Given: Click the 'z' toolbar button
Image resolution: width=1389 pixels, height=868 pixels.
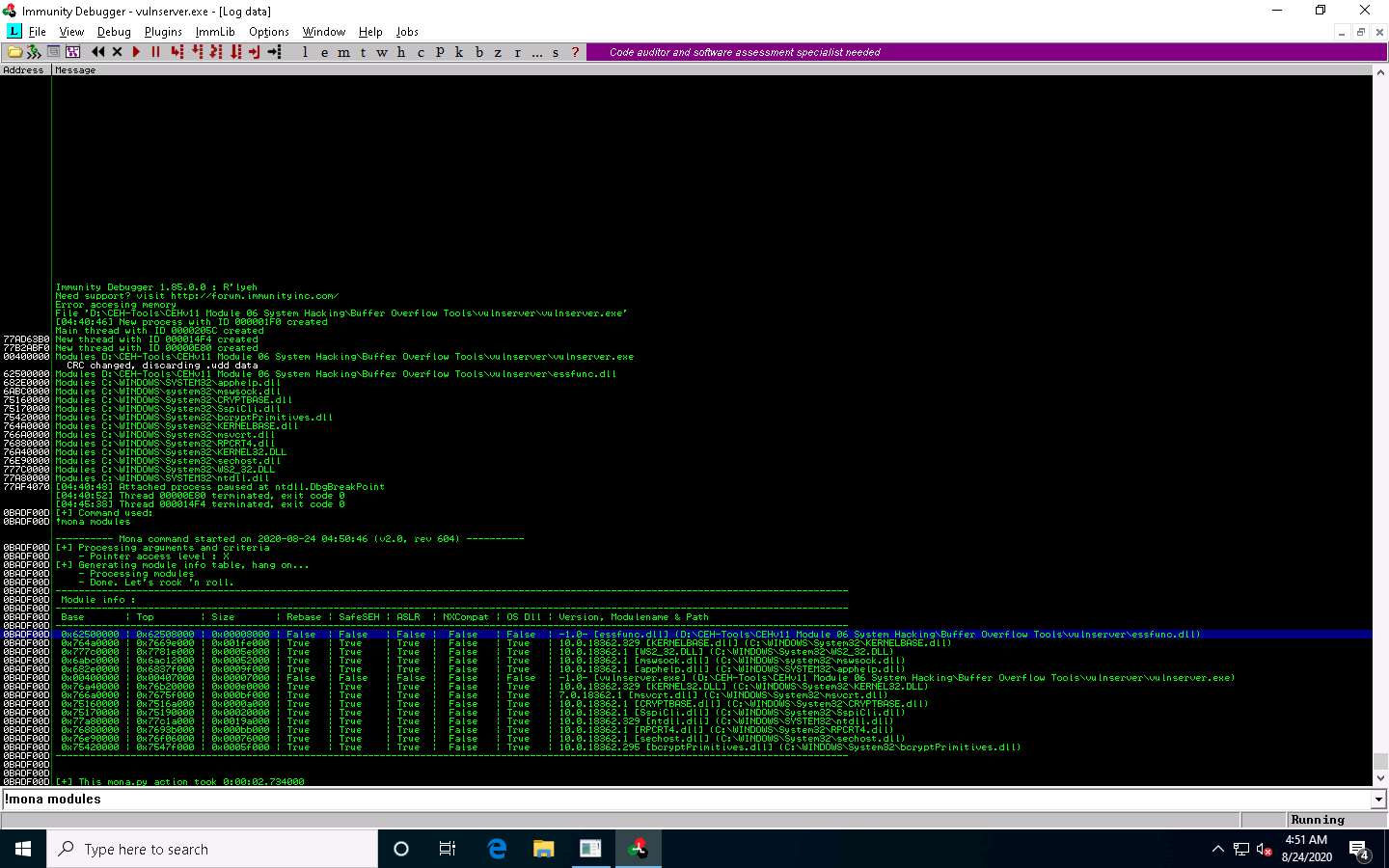Looking at the screenshot, I should 498,52.
